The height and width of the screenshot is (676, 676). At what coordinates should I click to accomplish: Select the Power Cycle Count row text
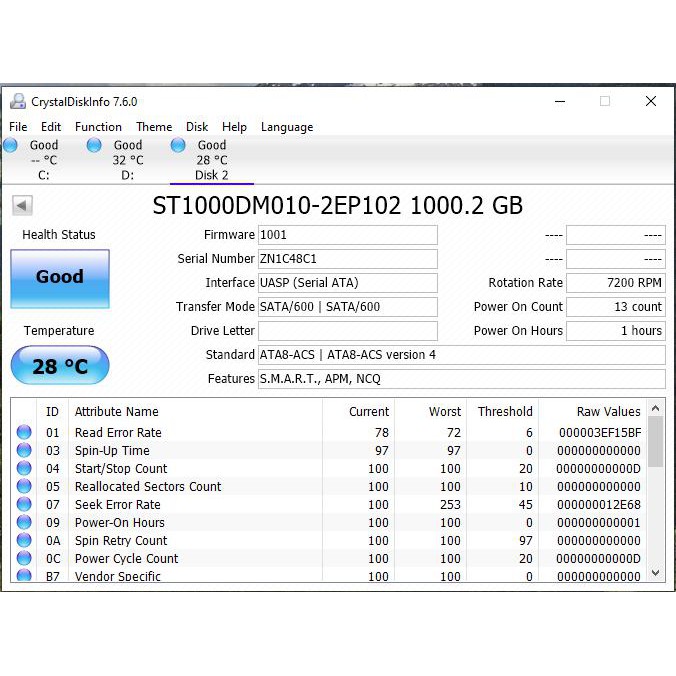tap(126, 558)
